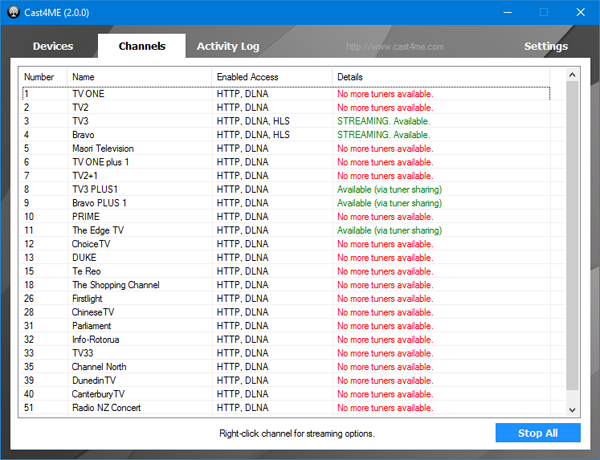Click the scrollbar down arrow
600x460 pixels.
click(x=572, y=410)
